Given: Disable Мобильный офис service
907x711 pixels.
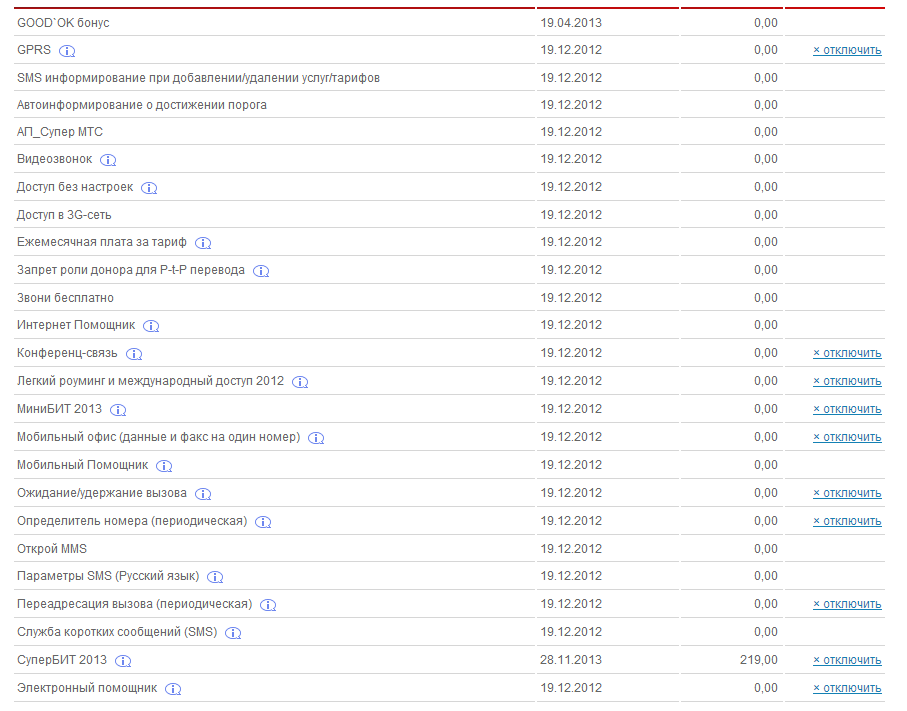Looking at the screenshot, I should [847, 437].
